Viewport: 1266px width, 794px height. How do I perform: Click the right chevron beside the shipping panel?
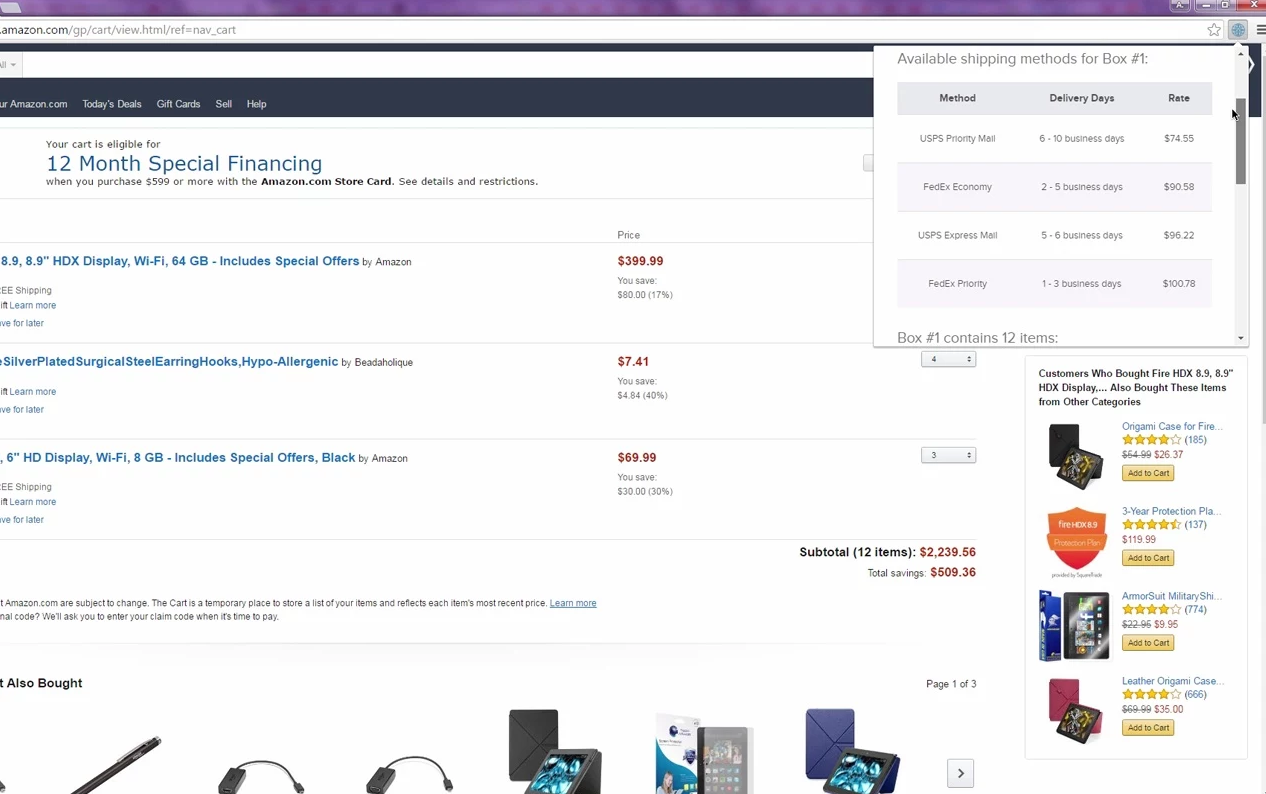(x=1247, y=64)
